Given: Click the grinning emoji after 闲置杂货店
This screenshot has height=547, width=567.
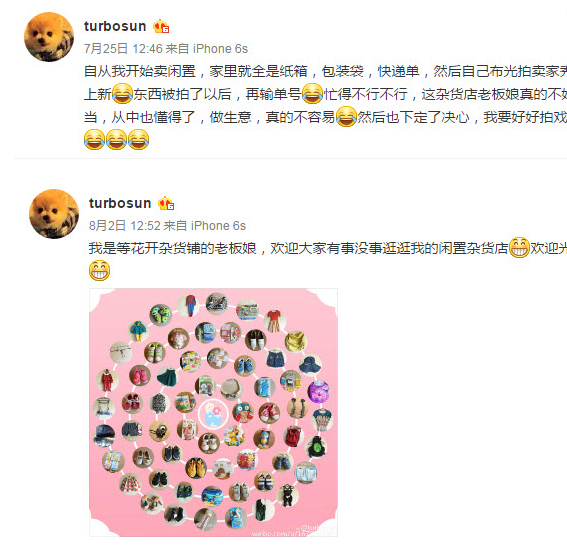Looking at the screenshot, I should [519, 248].
